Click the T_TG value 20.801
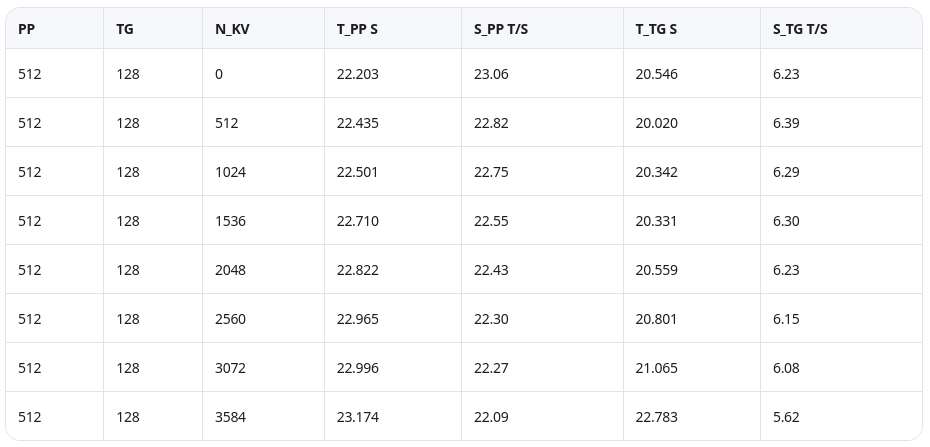This screenshot has width=930, height=447. point(656,319)
